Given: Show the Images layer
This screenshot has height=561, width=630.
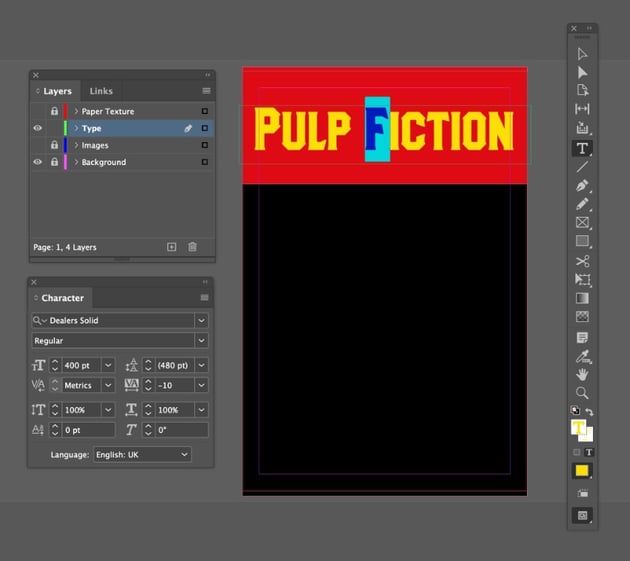Looking at the screenshot, I should (38, 145).
